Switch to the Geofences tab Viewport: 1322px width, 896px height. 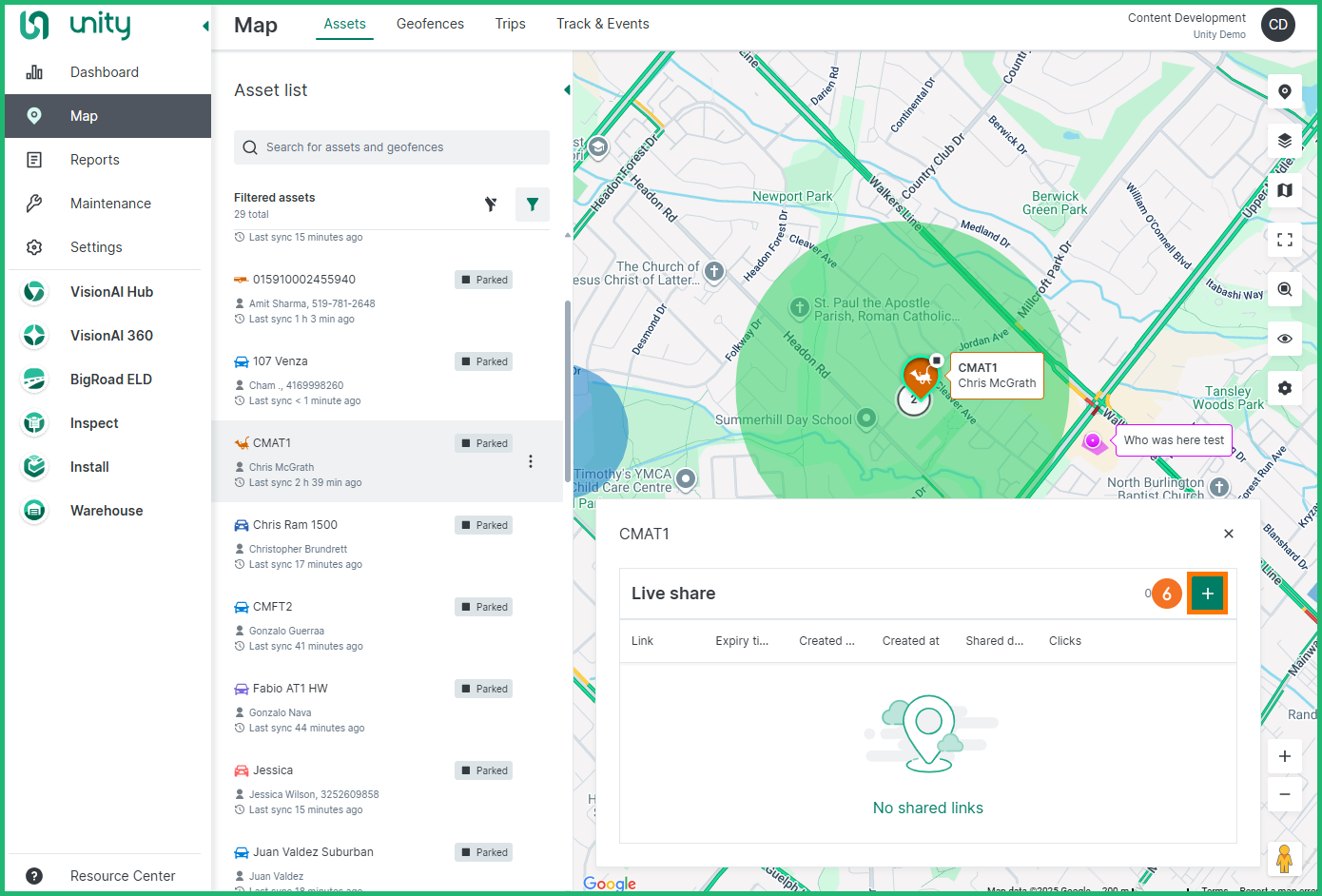coord(430,24)
